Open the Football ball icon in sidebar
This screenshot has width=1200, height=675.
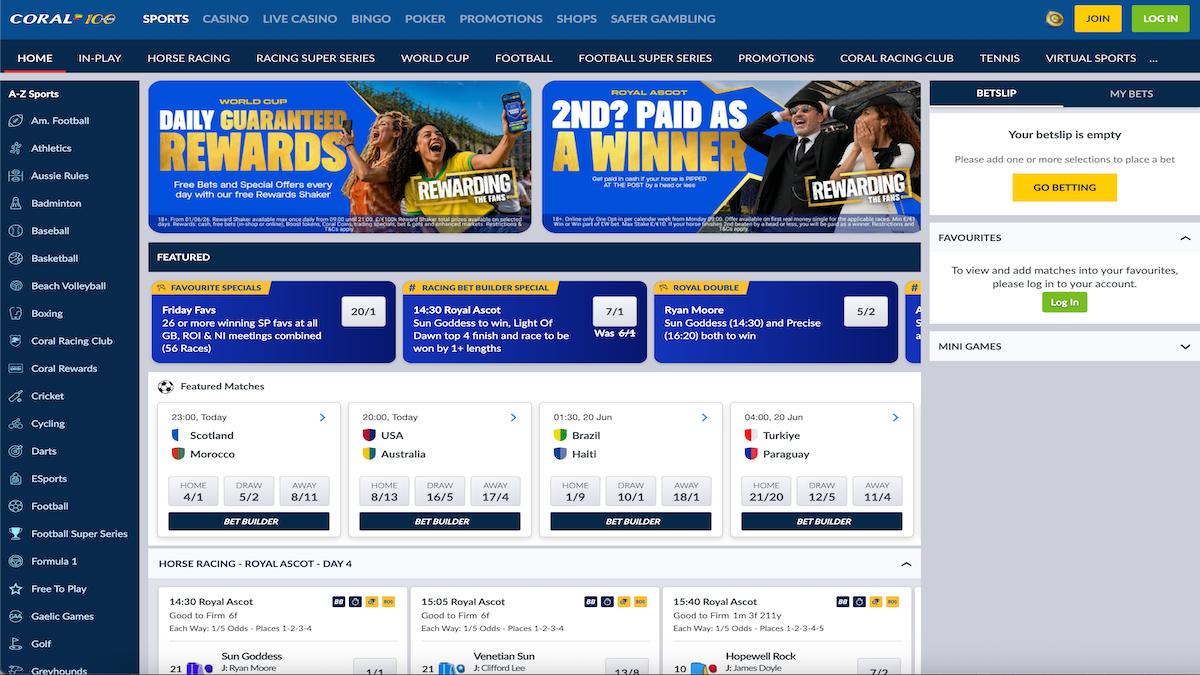pyautogui.click(x=15, y=506)
